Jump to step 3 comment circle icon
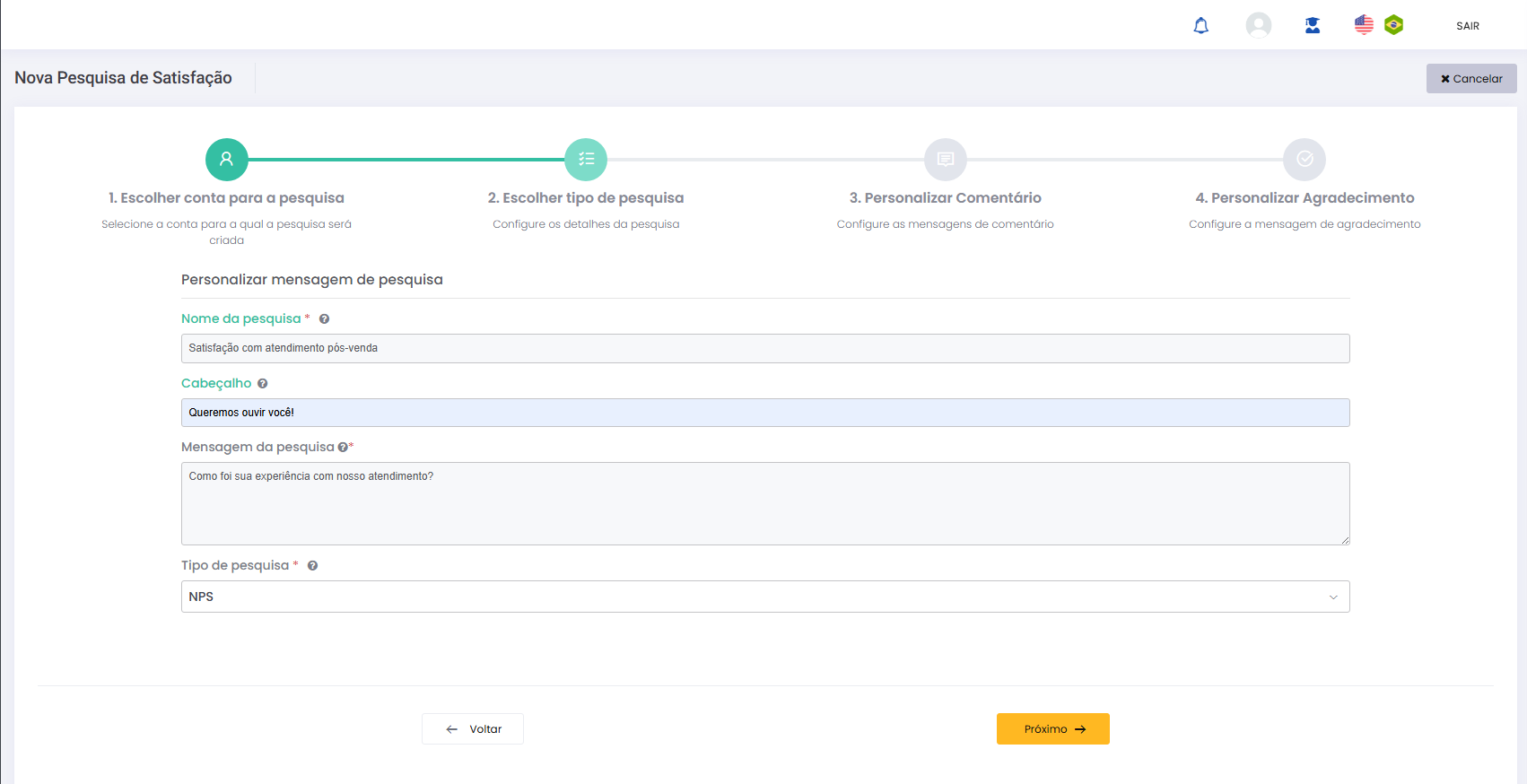 [x=945, y=160]
